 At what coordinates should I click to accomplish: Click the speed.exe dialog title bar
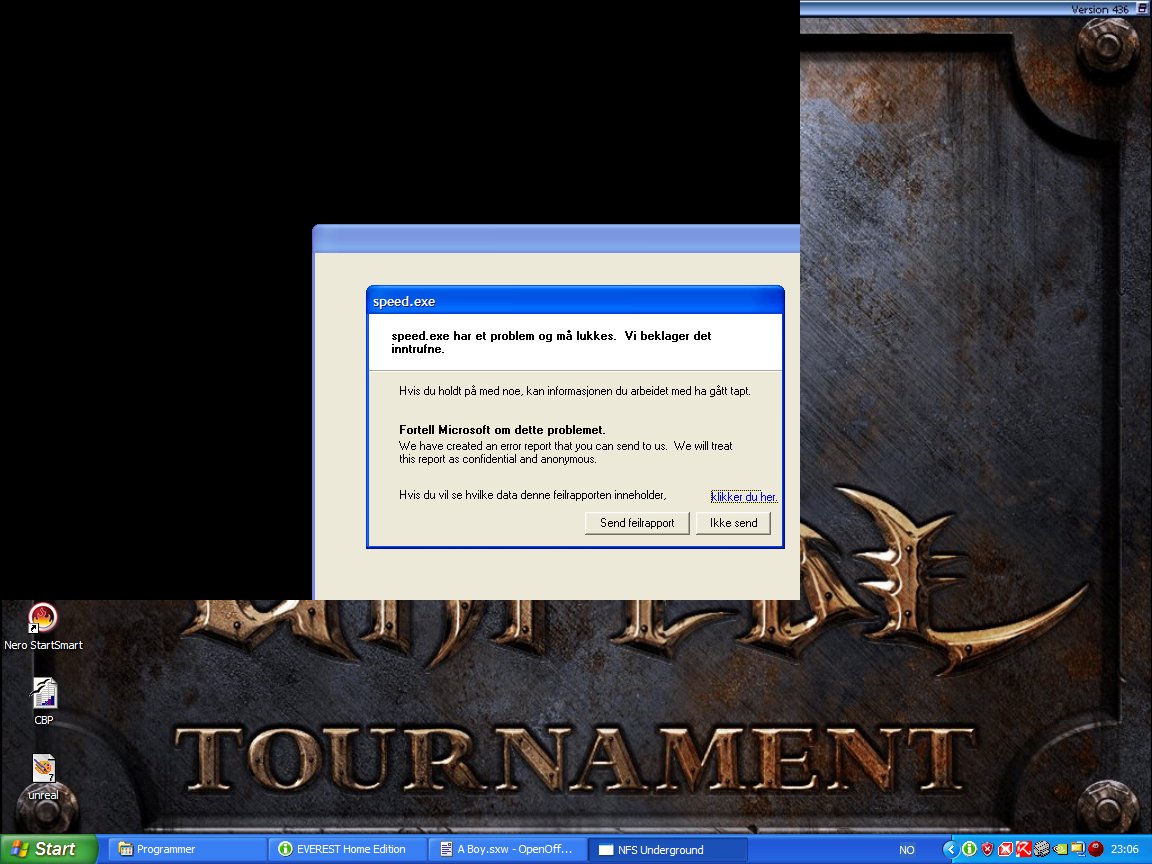click(575, 301)
